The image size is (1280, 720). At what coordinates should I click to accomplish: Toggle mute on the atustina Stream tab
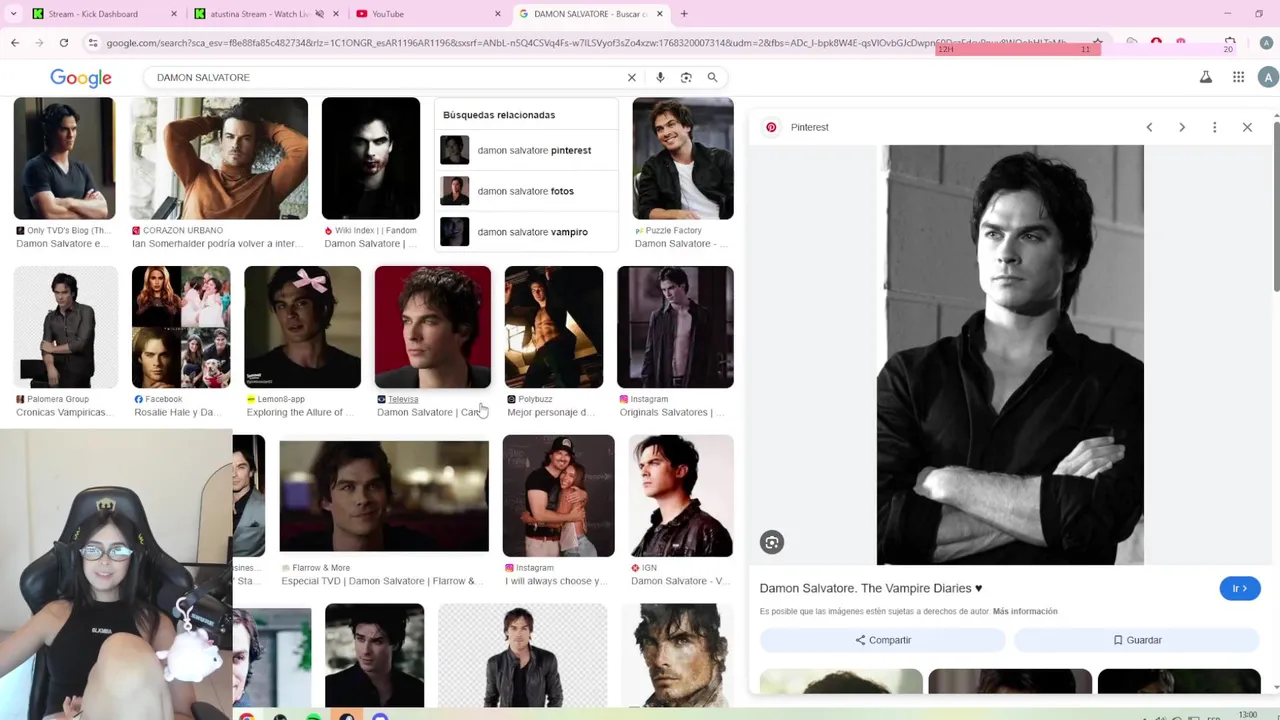click(x=320, y=14)
